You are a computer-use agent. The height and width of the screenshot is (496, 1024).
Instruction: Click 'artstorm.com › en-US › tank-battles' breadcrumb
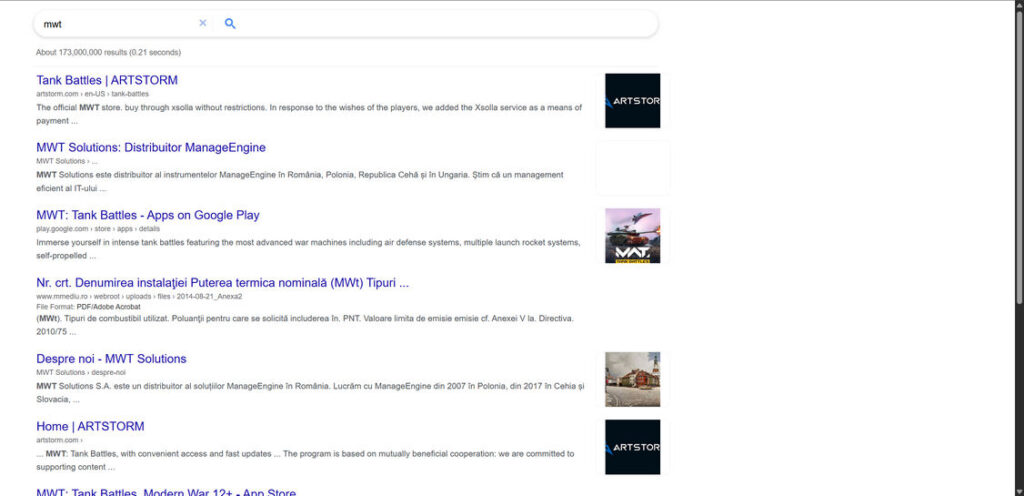(x=93, y=94)
